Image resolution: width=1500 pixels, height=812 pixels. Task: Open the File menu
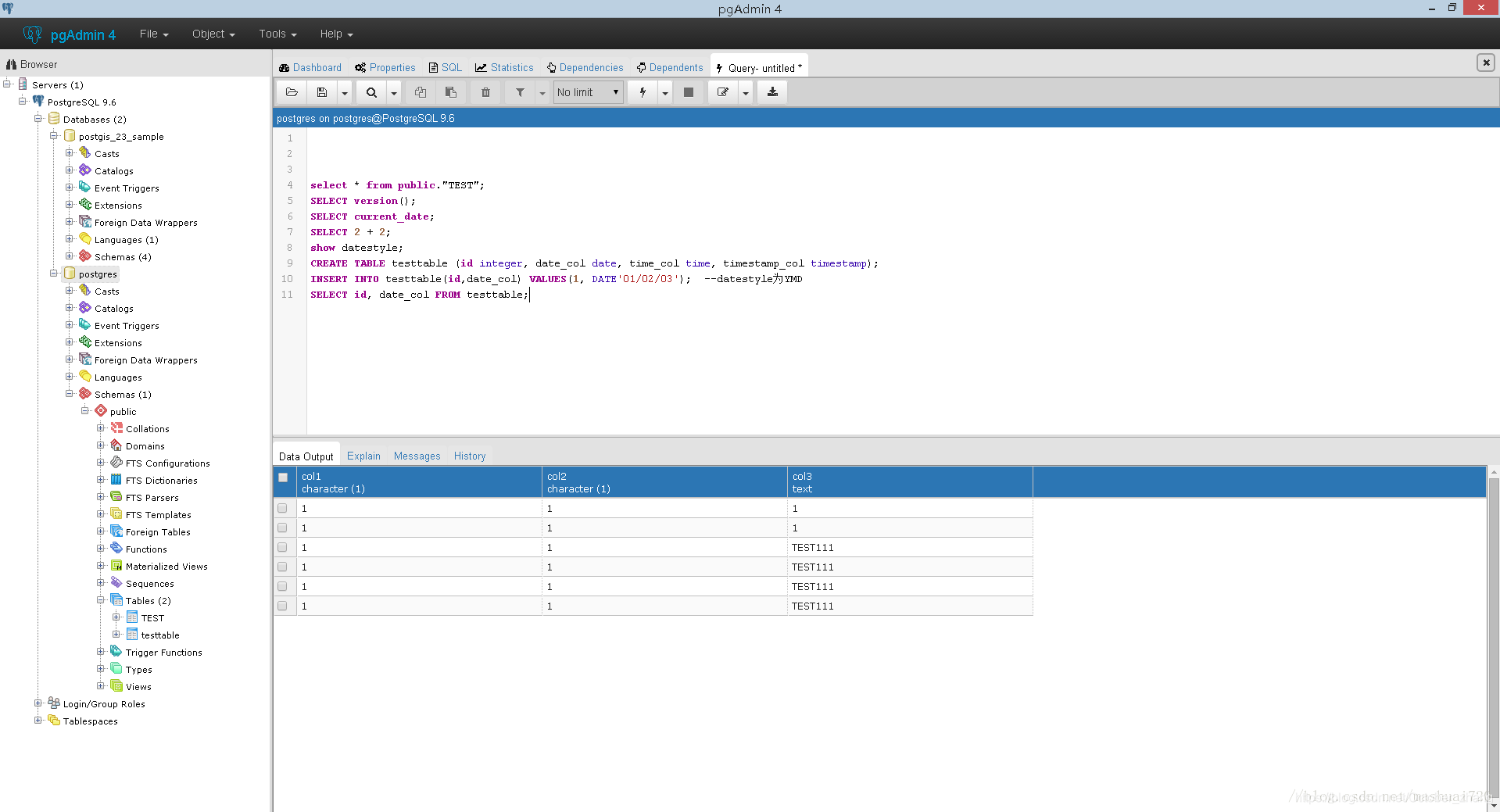click(154, 34)
